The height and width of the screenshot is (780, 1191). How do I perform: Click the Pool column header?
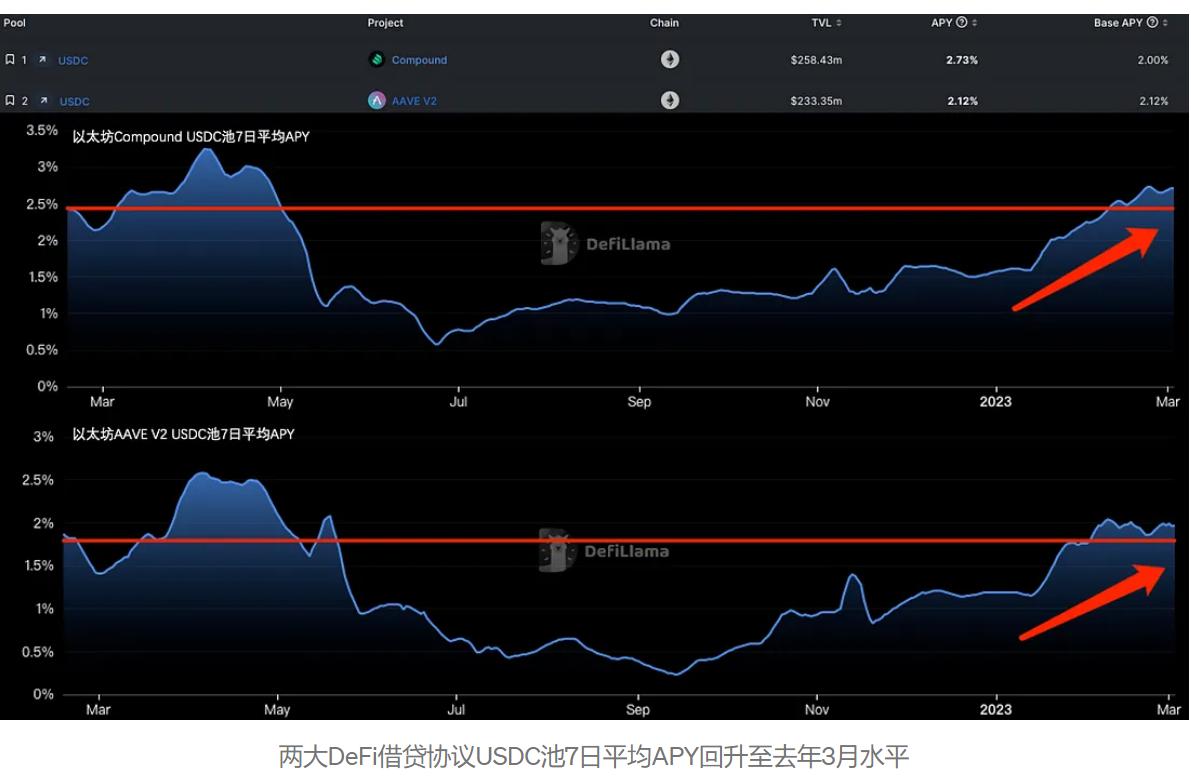[15, 23]
